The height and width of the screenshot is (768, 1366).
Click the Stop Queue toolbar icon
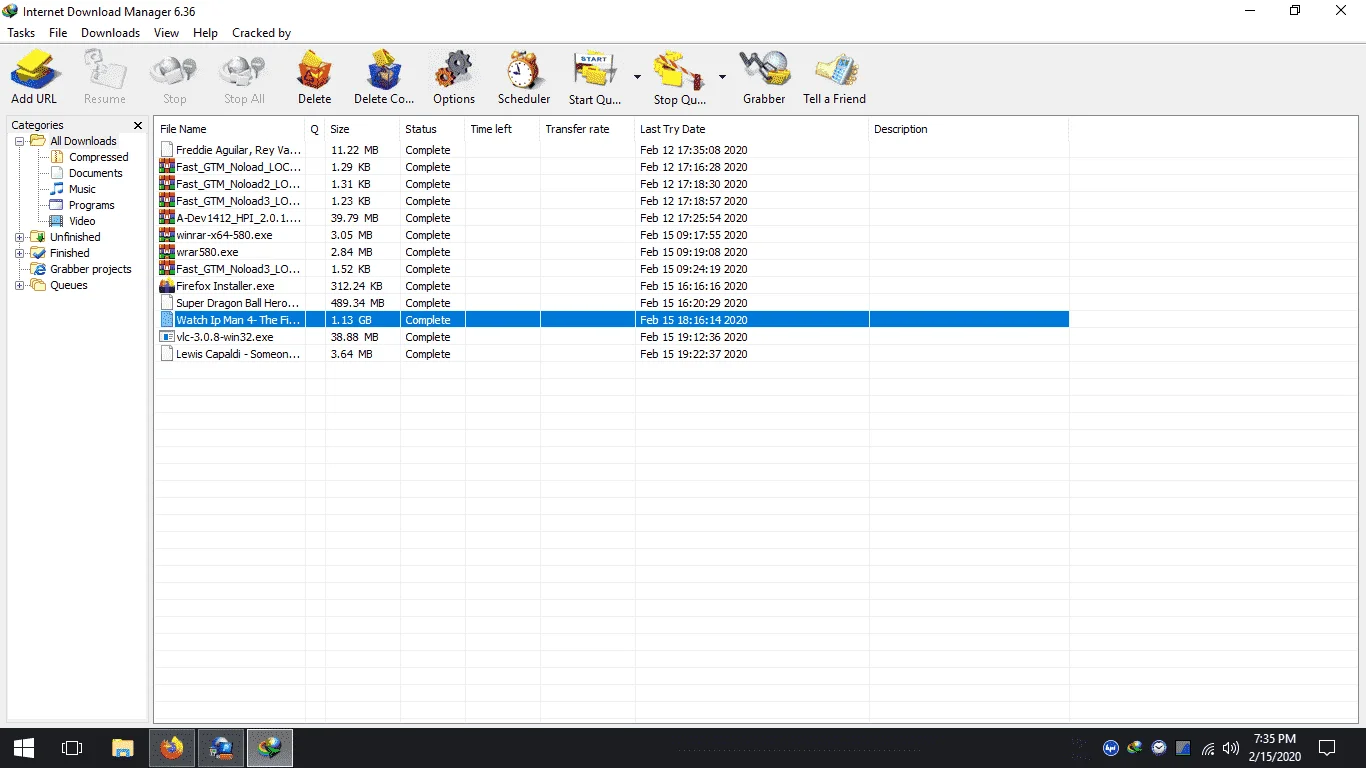tap(679, 70)
